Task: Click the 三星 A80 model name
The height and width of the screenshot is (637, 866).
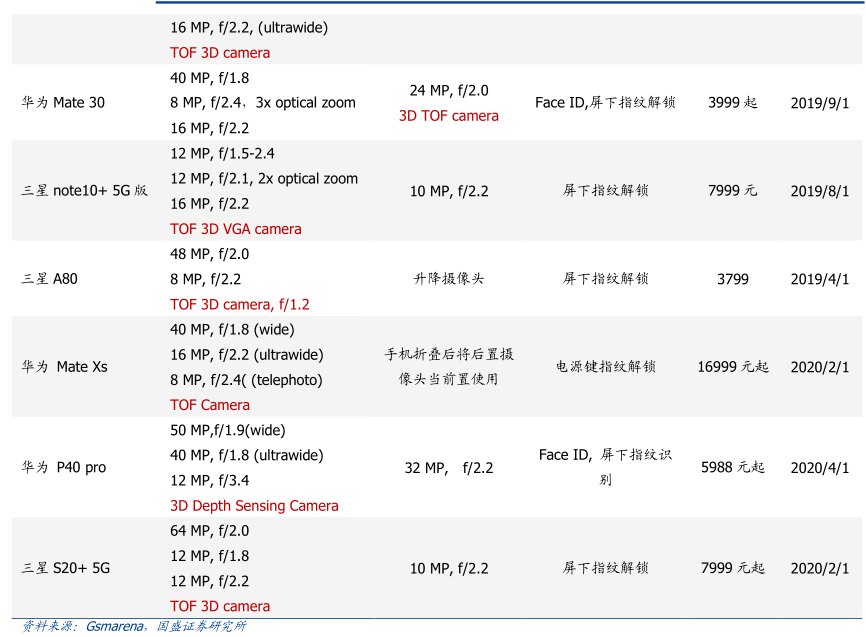Action: coord(50,279)
